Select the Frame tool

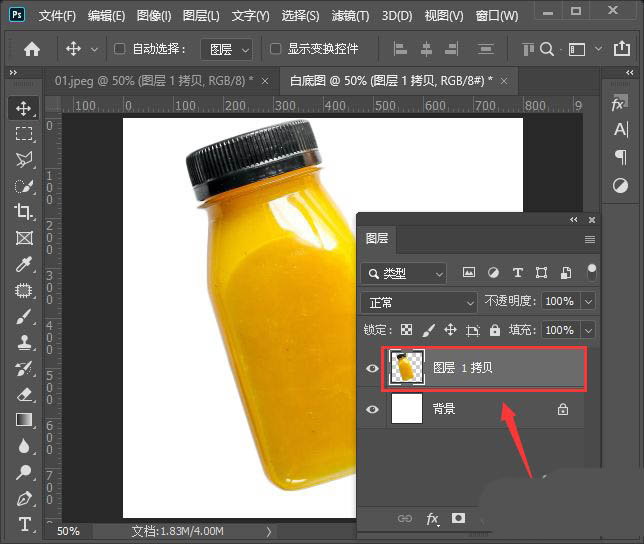coord(24,238)
